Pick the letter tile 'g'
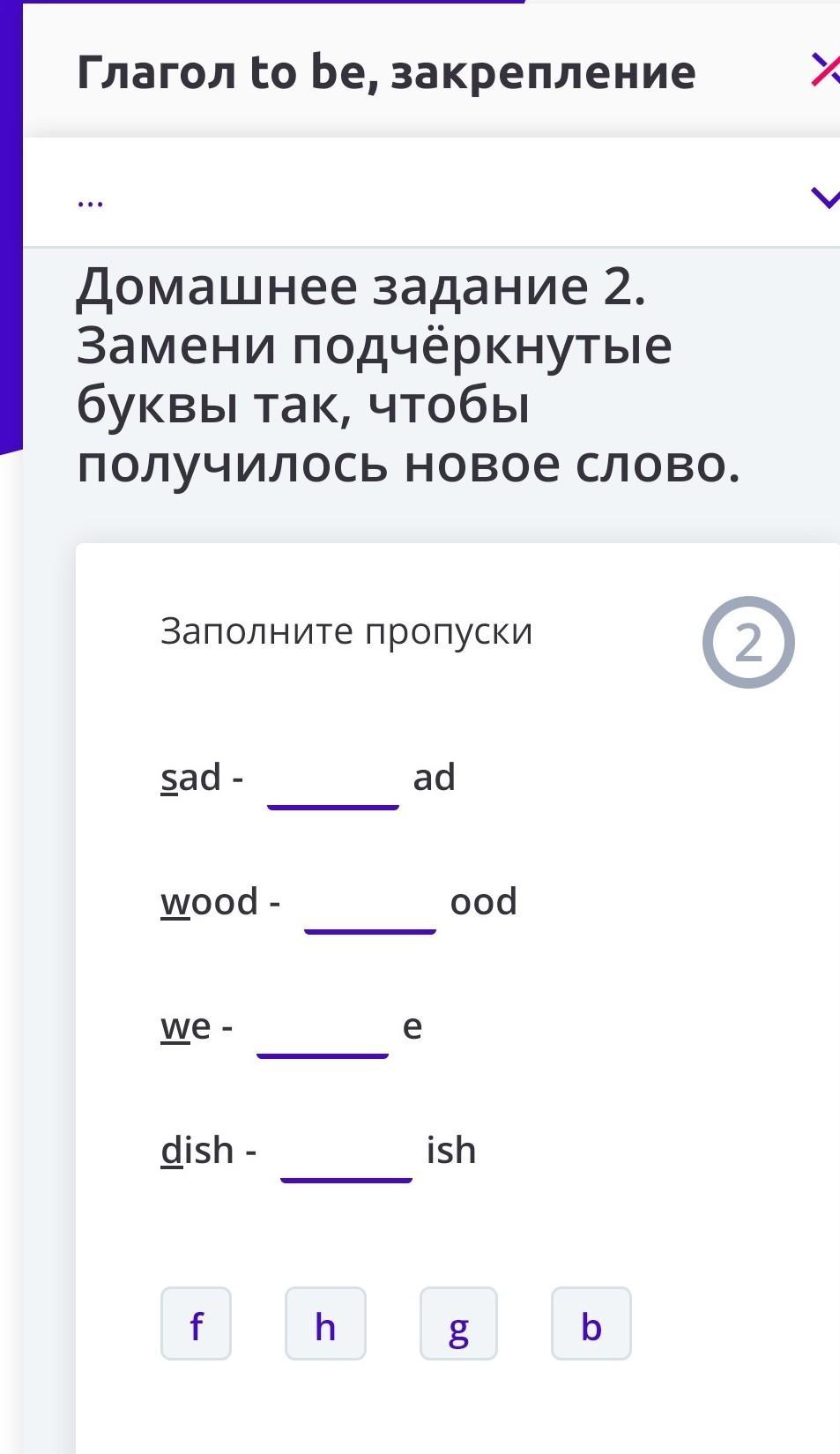The width and height of the screenshot is (840, 1454). [458, 1324]
